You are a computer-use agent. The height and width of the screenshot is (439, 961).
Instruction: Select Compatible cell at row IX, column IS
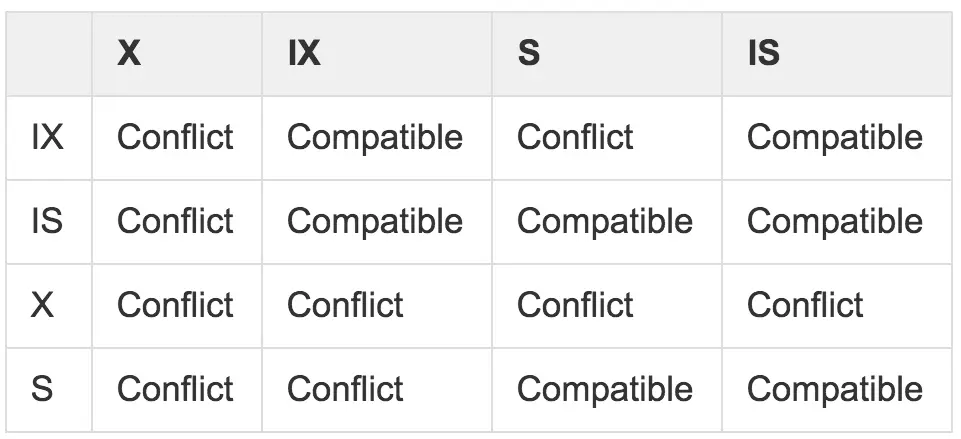(835, 137)
